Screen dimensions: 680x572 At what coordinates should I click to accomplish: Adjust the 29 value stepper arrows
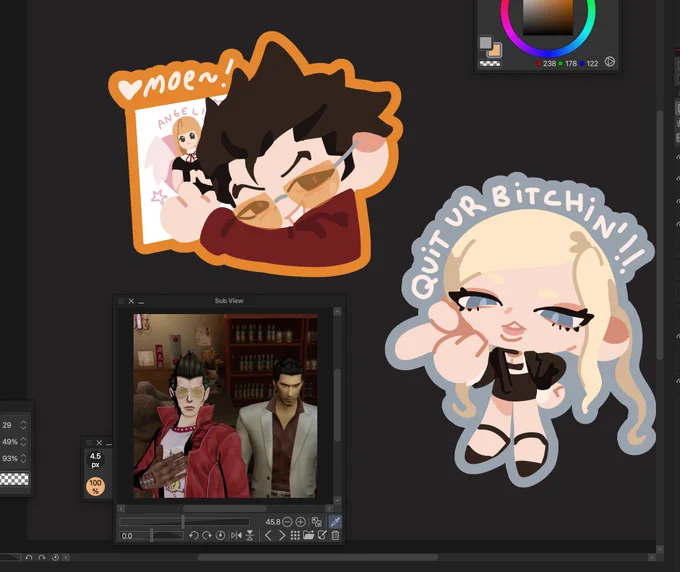point(24,425)
